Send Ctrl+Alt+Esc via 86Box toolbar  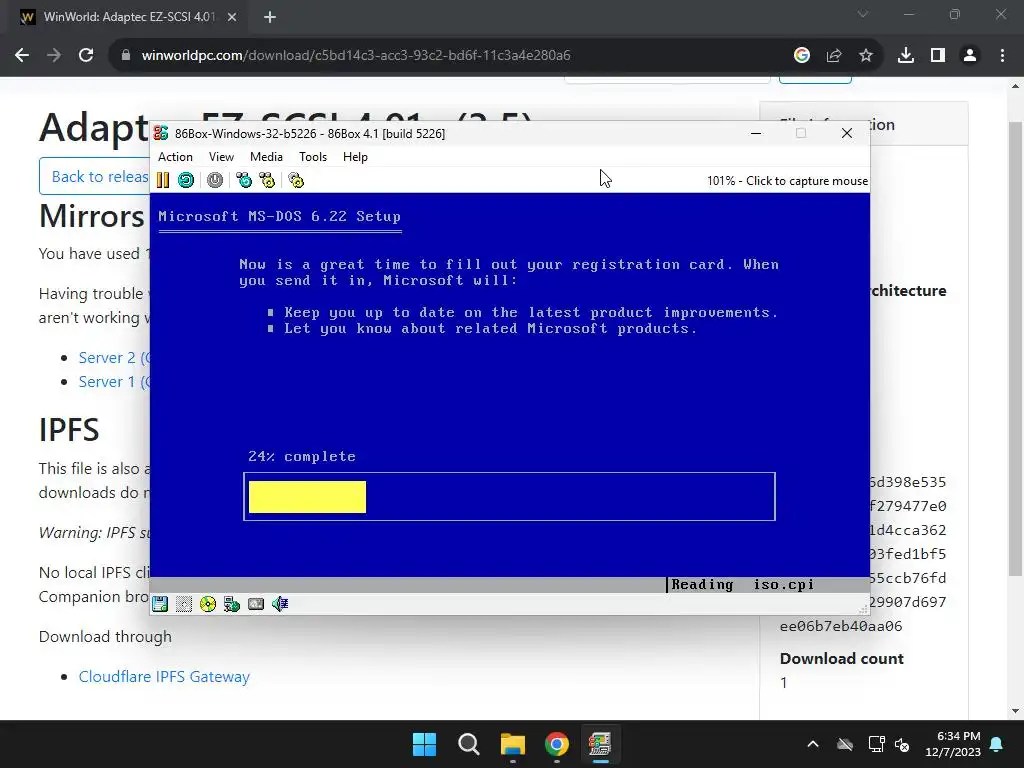[267, 180]
